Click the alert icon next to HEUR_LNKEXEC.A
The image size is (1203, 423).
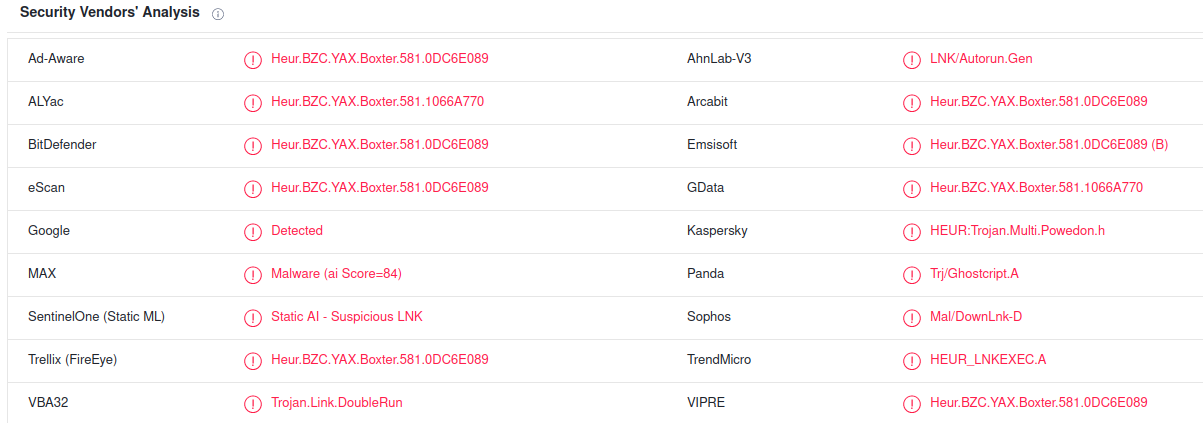[x=911, y=361]
